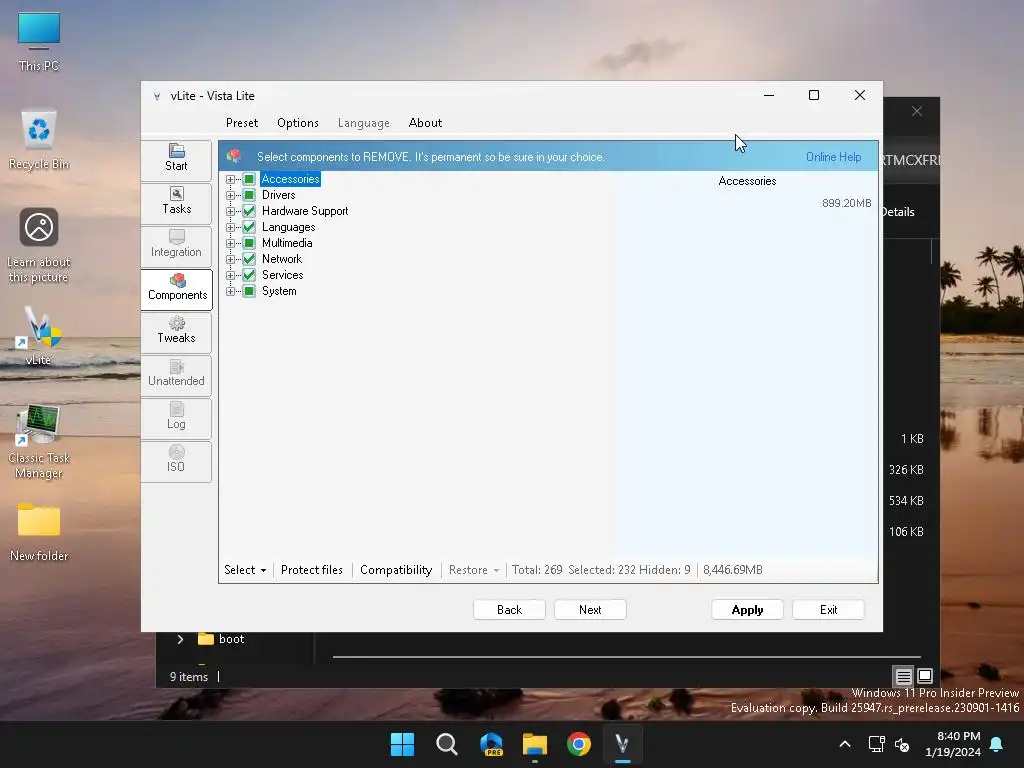
Task: Expand the Hardware Support node
Action: pyautogui.click(x=230, y=211)
